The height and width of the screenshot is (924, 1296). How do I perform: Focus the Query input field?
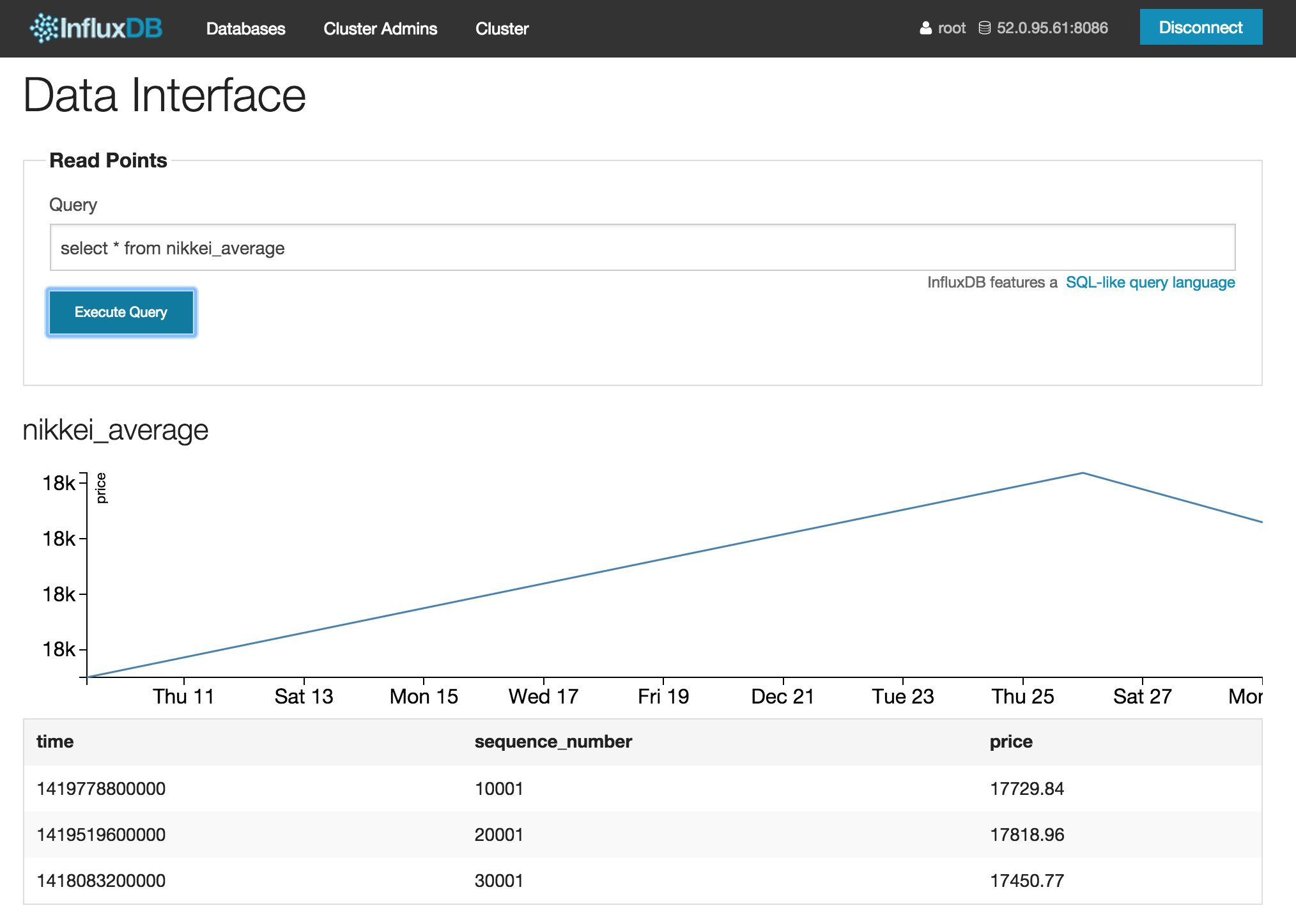[642, 247]
